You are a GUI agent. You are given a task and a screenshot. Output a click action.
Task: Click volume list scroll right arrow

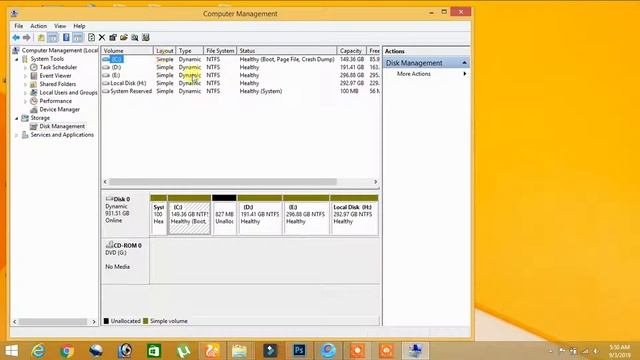point(376,182)
